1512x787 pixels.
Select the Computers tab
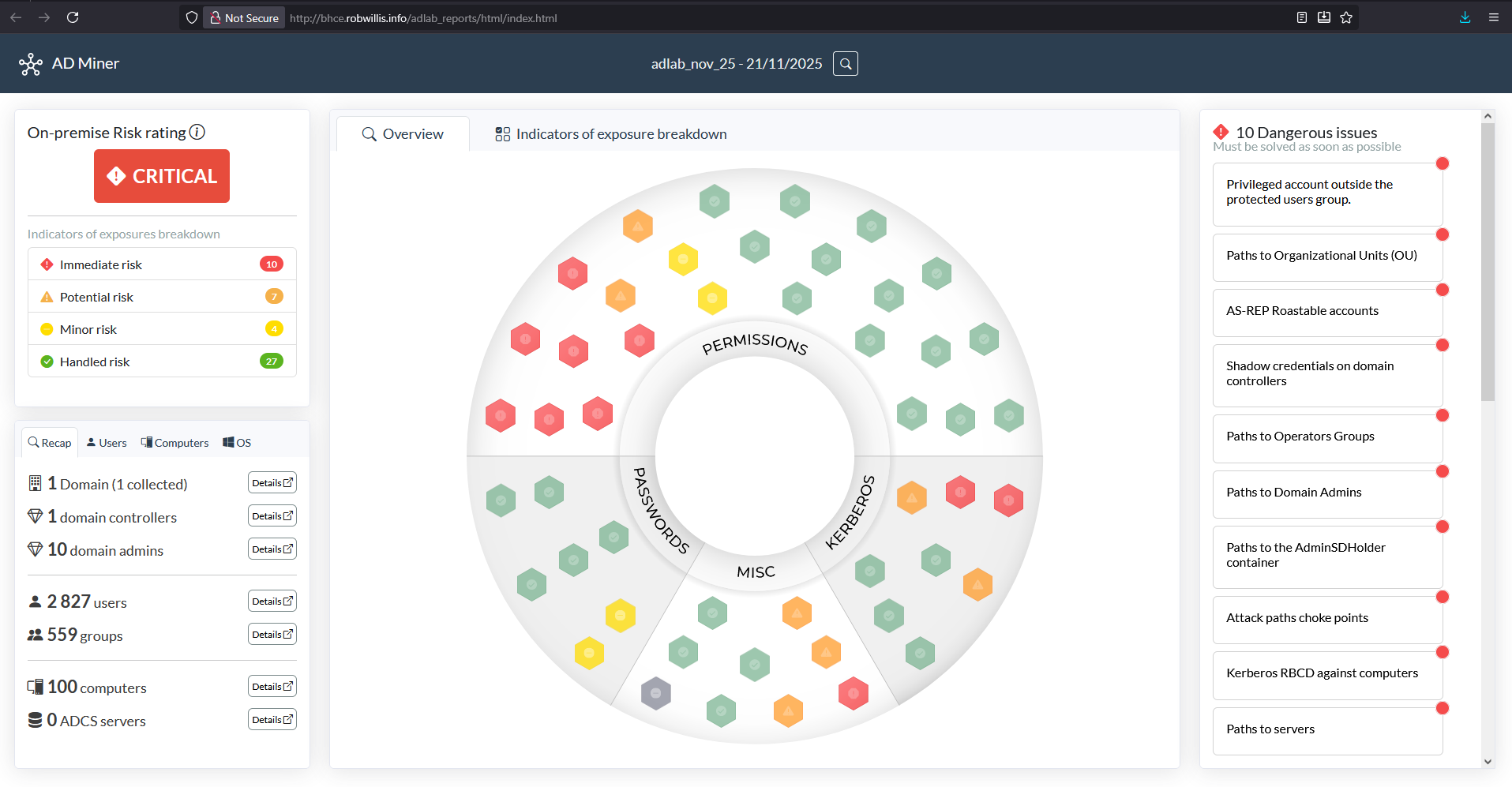(x=174, y=443)
